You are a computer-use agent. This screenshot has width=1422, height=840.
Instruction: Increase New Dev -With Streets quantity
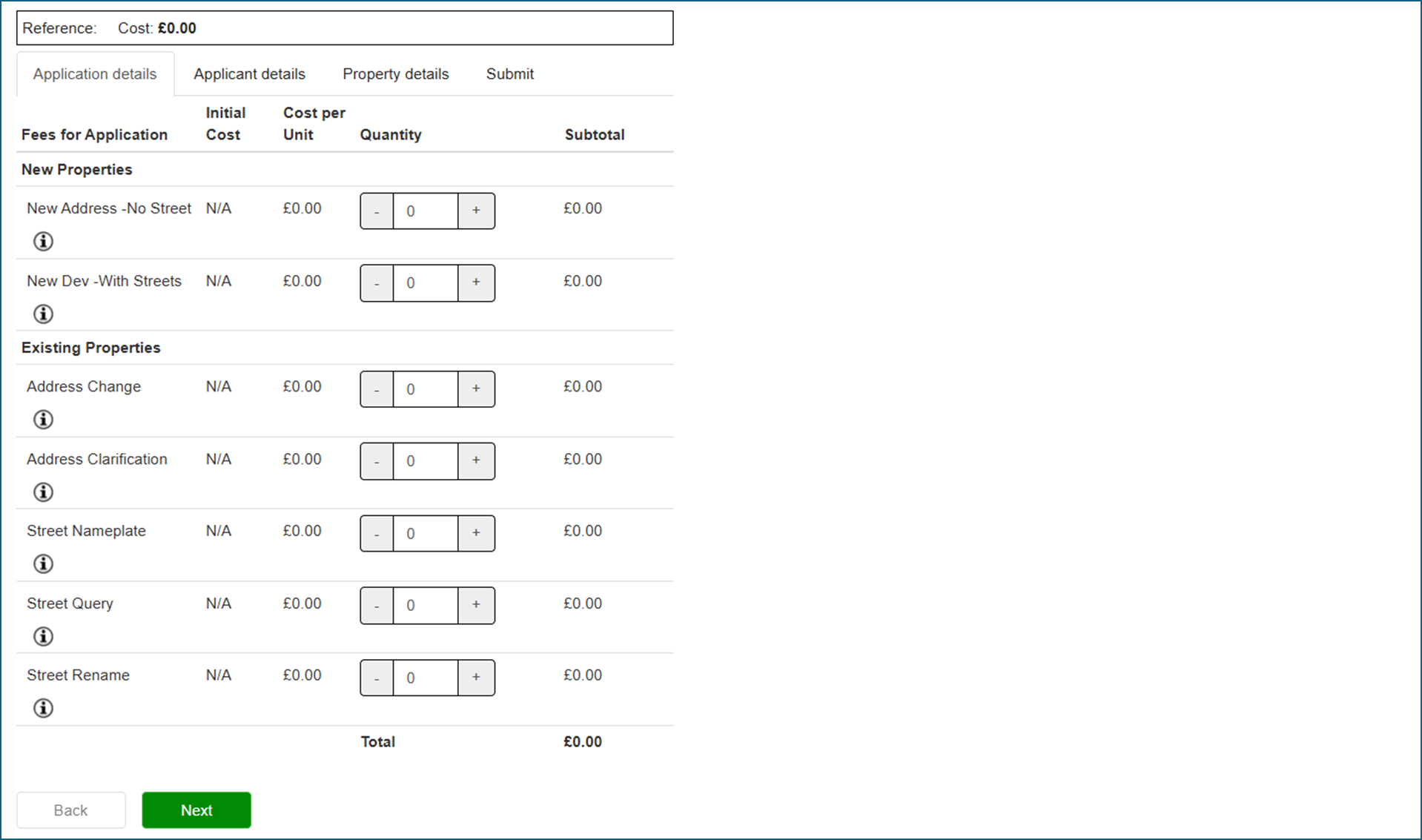pyautogui.click(x=476, y=283)
